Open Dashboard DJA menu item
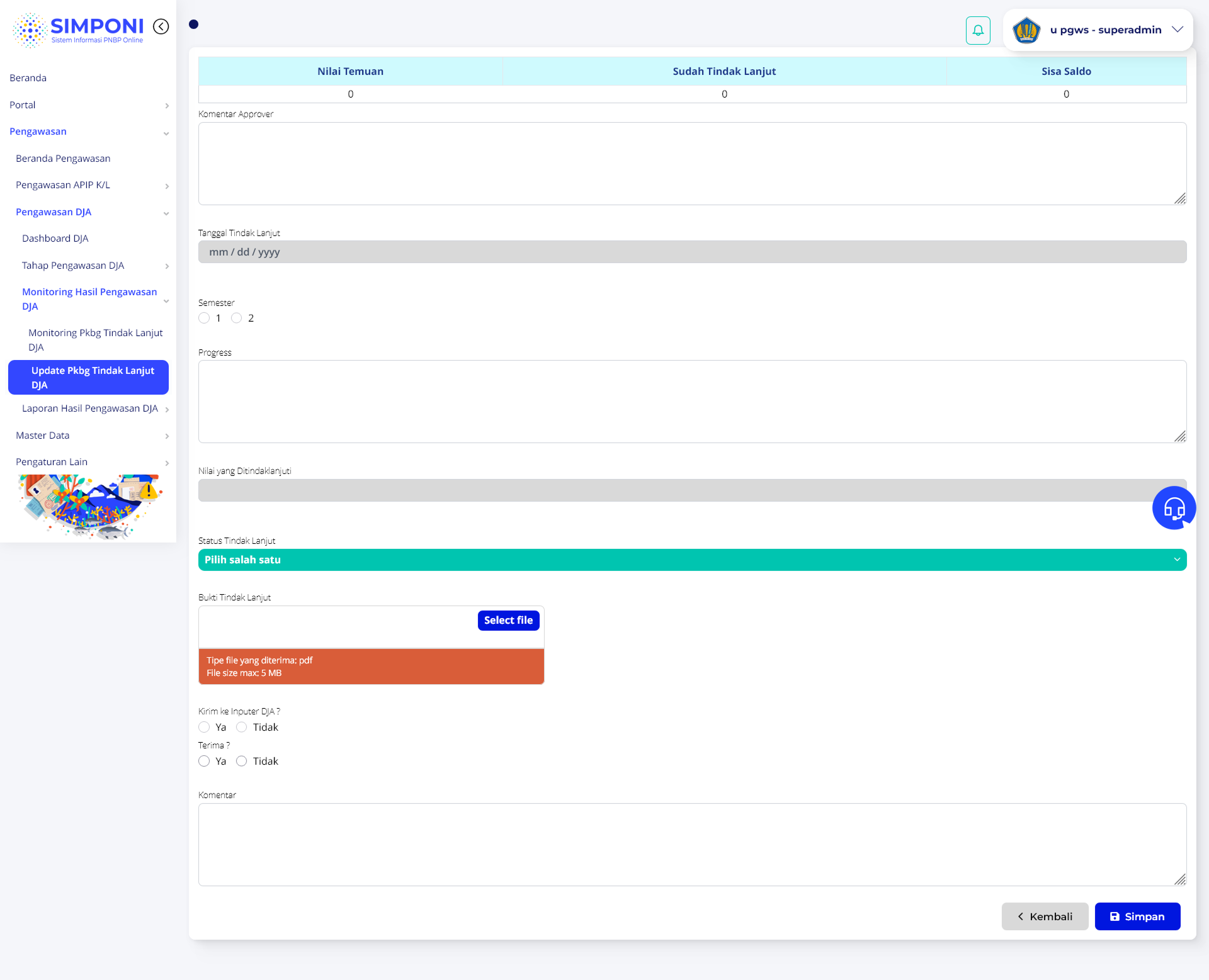 pyautogui.click(x=55, y=239)
